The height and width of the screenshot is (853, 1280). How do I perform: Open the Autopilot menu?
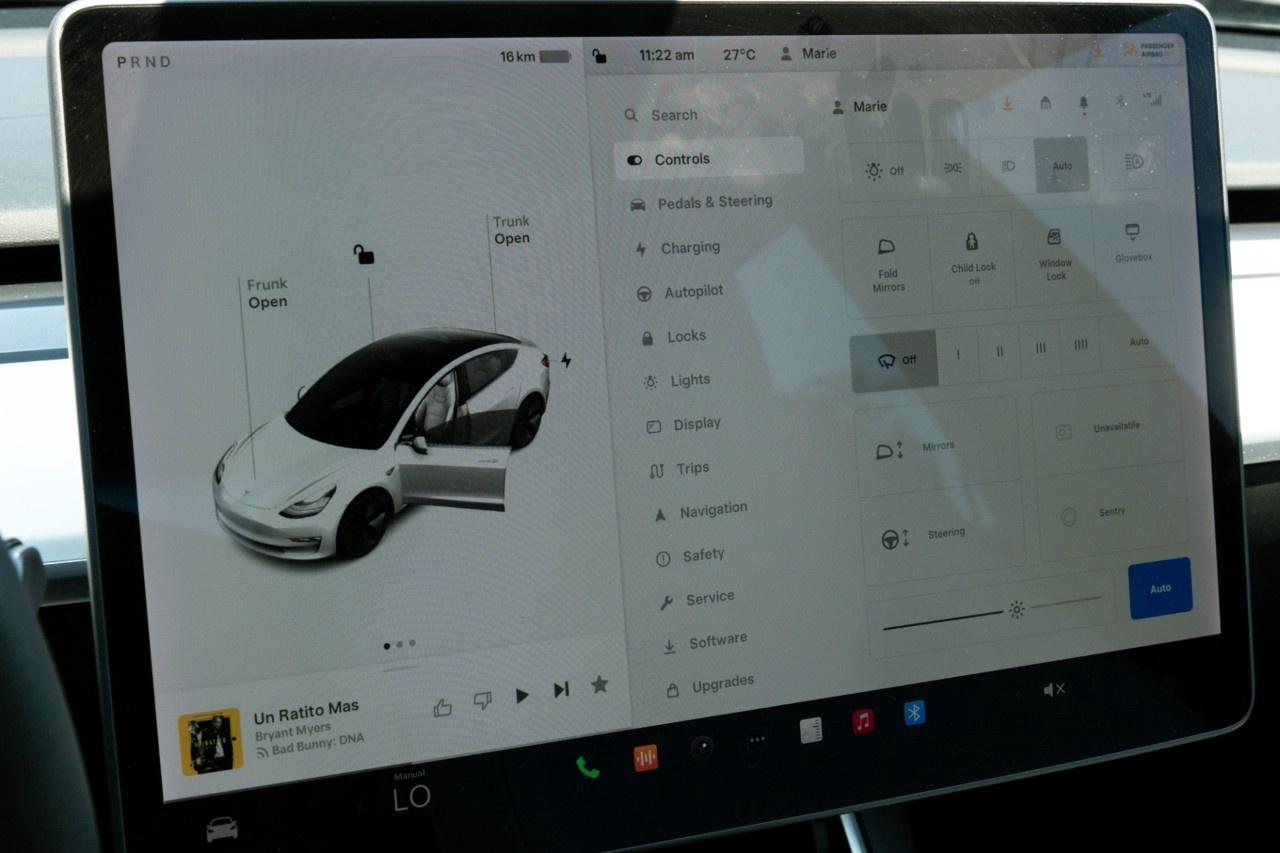coord(679,292)
